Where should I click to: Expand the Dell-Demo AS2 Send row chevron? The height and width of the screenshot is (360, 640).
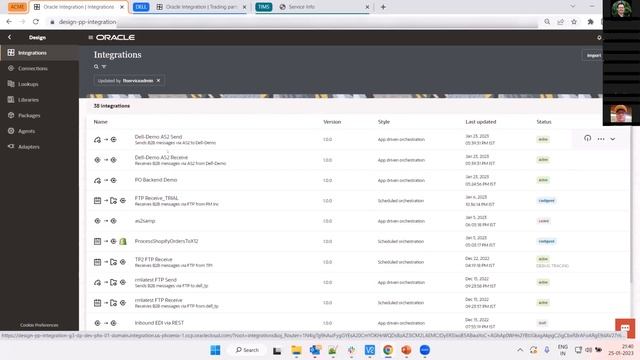click(613, 139)
